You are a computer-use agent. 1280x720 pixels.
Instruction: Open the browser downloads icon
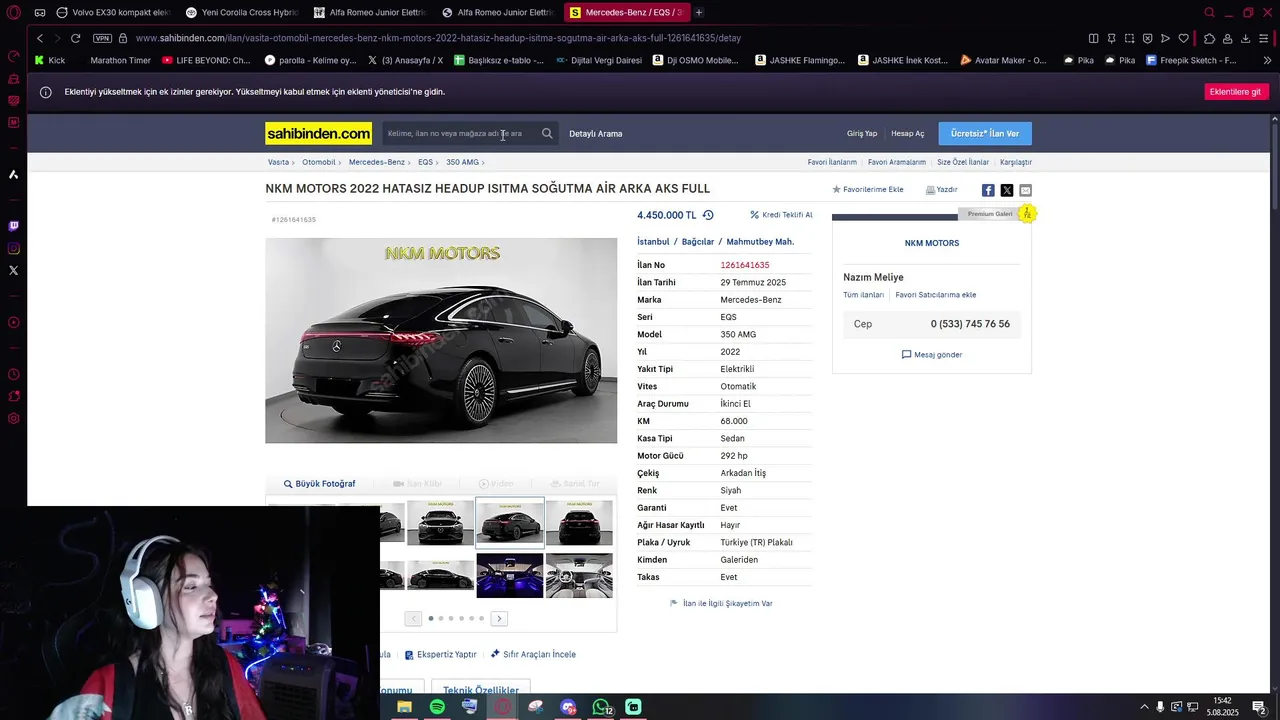pyautogui.click(x=1245, y=38)
